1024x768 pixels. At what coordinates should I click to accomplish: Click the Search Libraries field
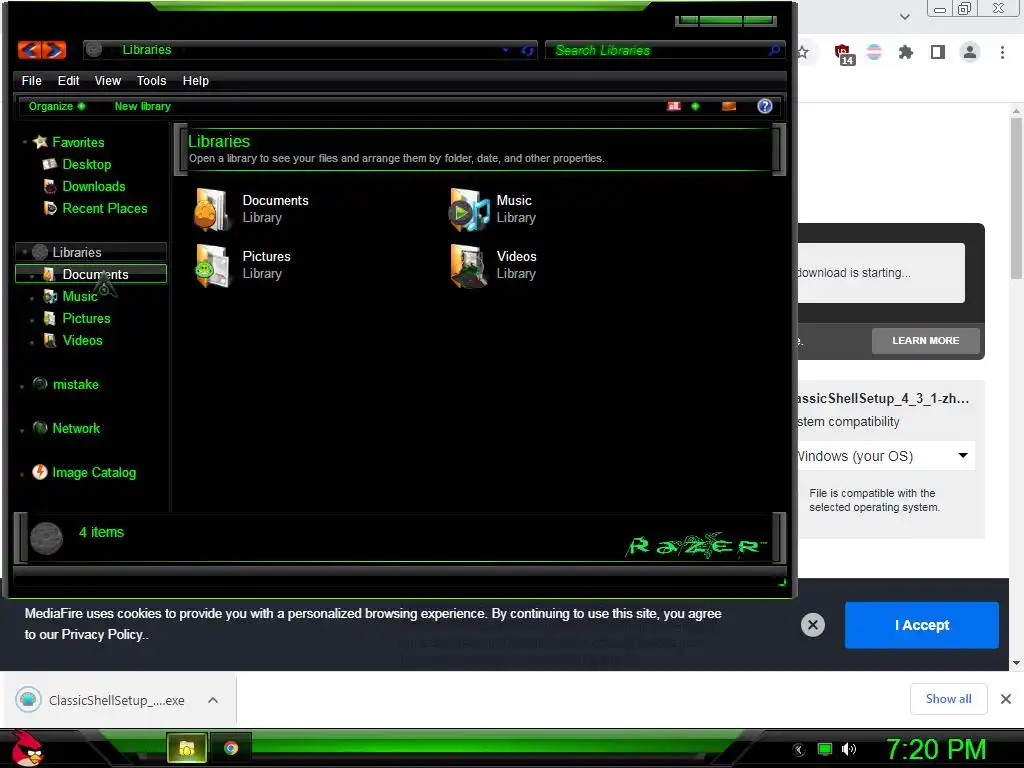coord(656,50)
